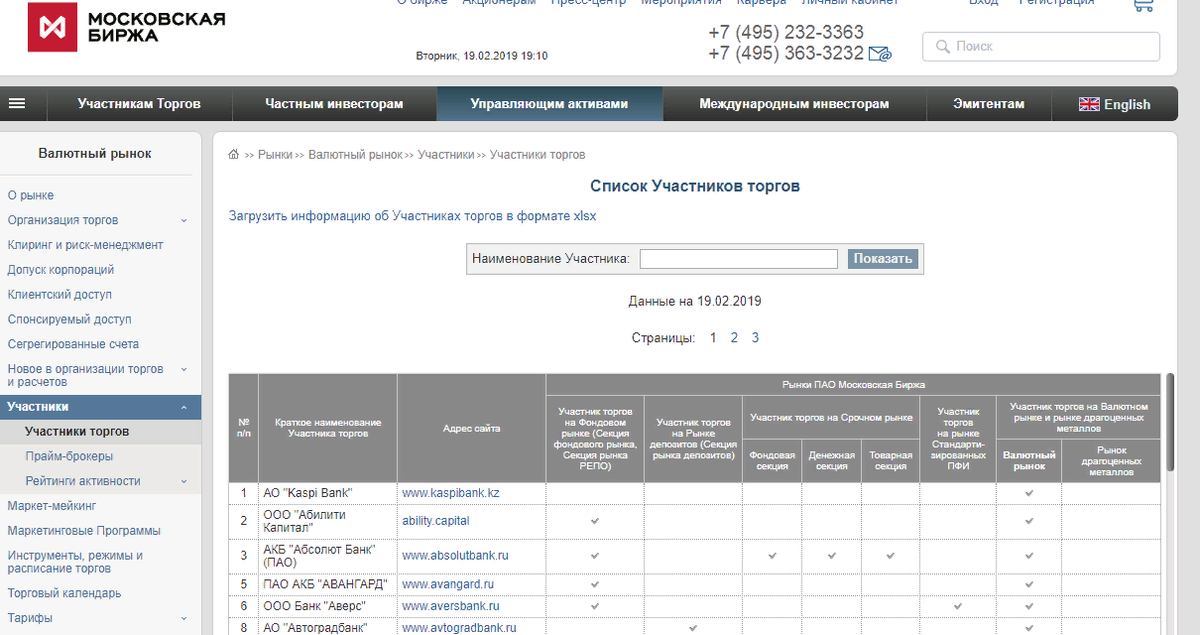Click the Валютный рынок checkmark for АВАНГАРД
The width and height of the screenshot is (1200, 635).
click(x=1029, y=584)
